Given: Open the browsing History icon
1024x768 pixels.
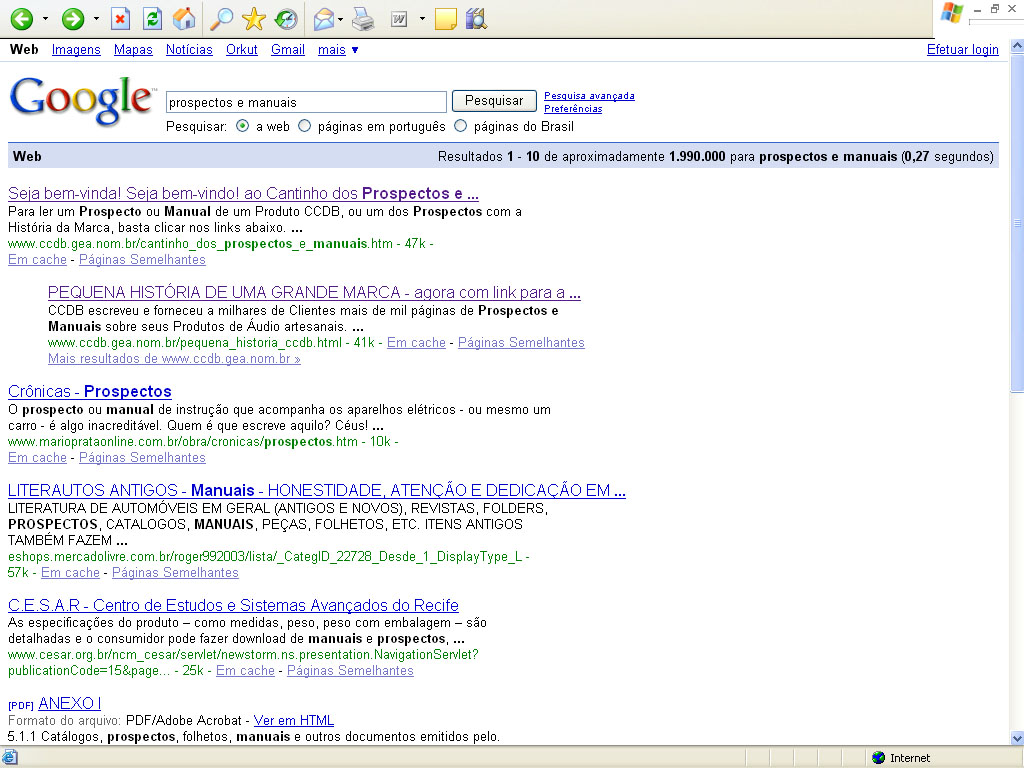Looking at the screenshot, I should tap(285, 18).
